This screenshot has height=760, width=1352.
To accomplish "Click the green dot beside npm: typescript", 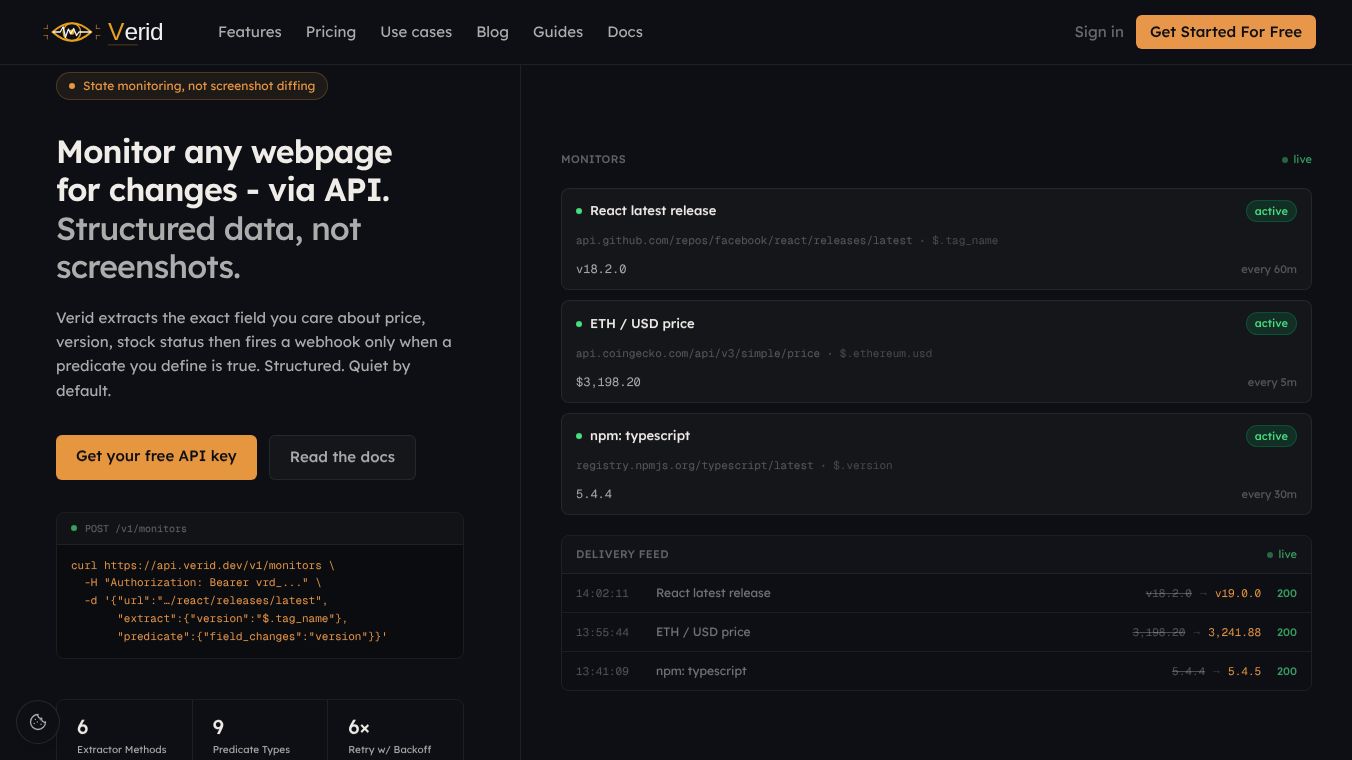I will 579,436.
